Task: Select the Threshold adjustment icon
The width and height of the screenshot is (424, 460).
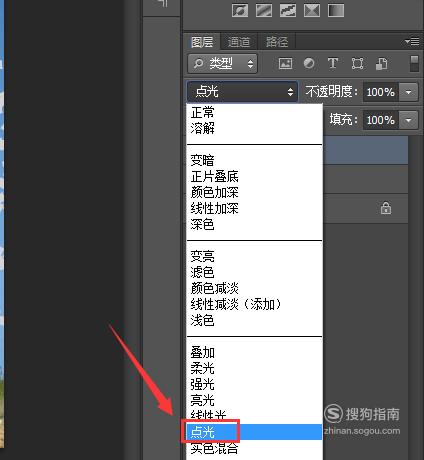Action: tap(288, 10)
